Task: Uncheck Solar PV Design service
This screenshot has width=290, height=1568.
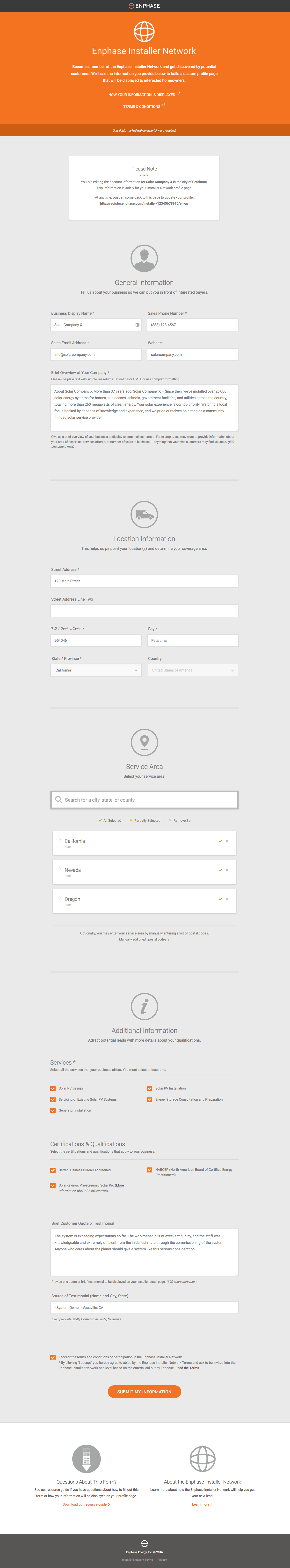Action: (53, 1088)
